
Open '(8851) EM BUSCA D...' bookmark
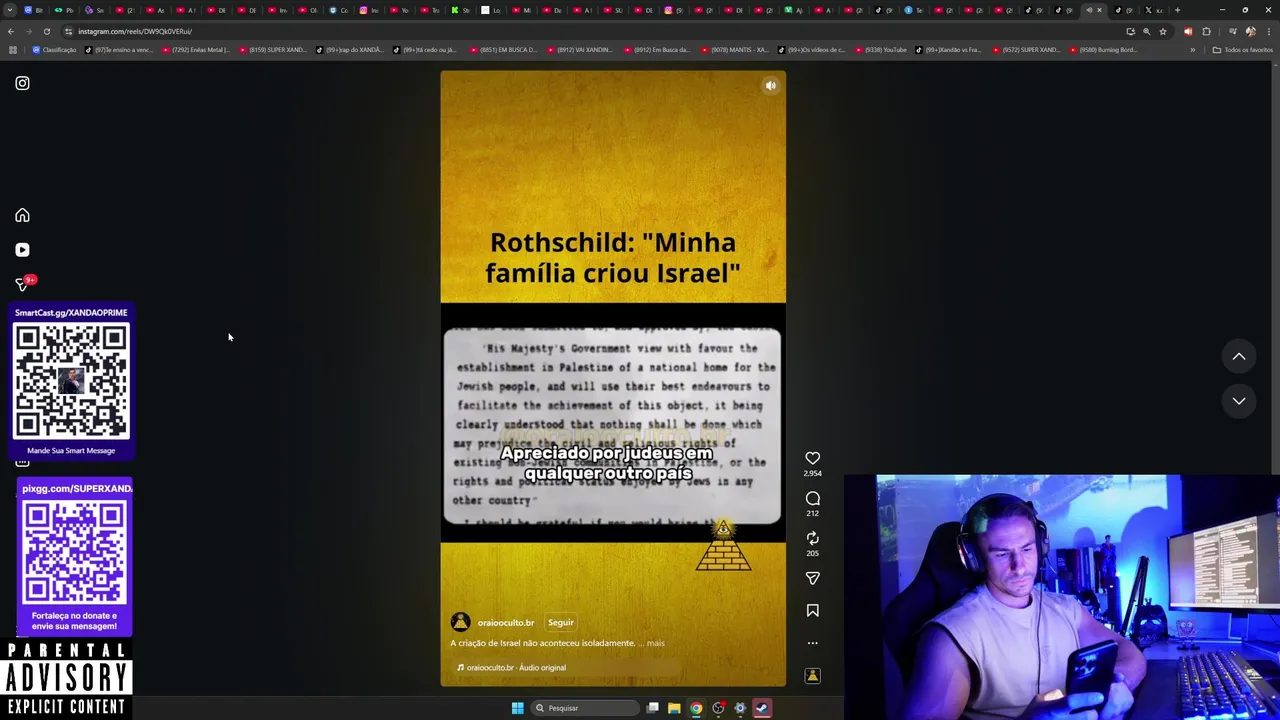point(503,50)
